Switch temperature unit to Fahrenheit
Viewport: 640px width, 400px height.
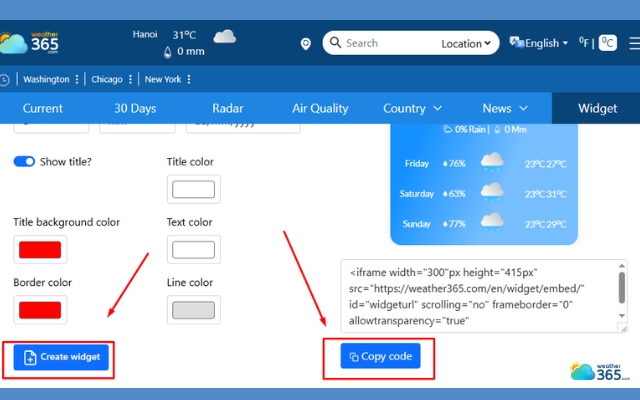point(583,43)
